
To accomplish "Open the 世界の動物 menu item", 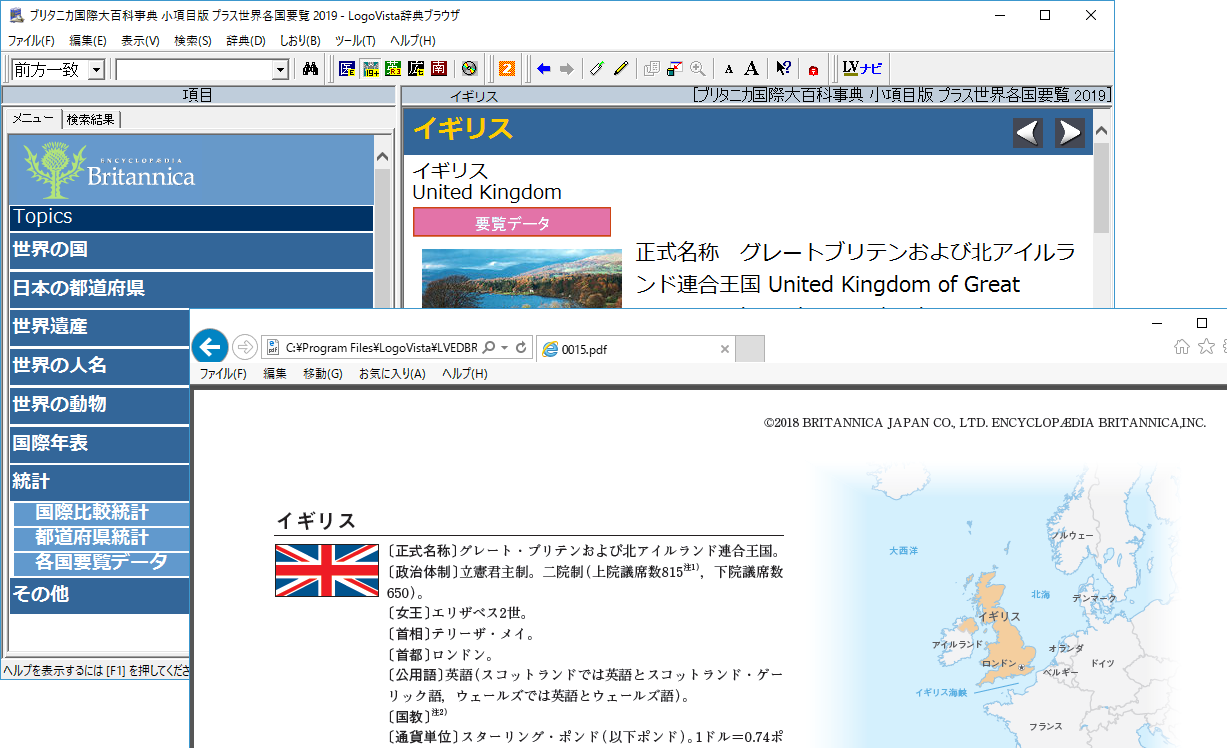I will tap(100, 405).
